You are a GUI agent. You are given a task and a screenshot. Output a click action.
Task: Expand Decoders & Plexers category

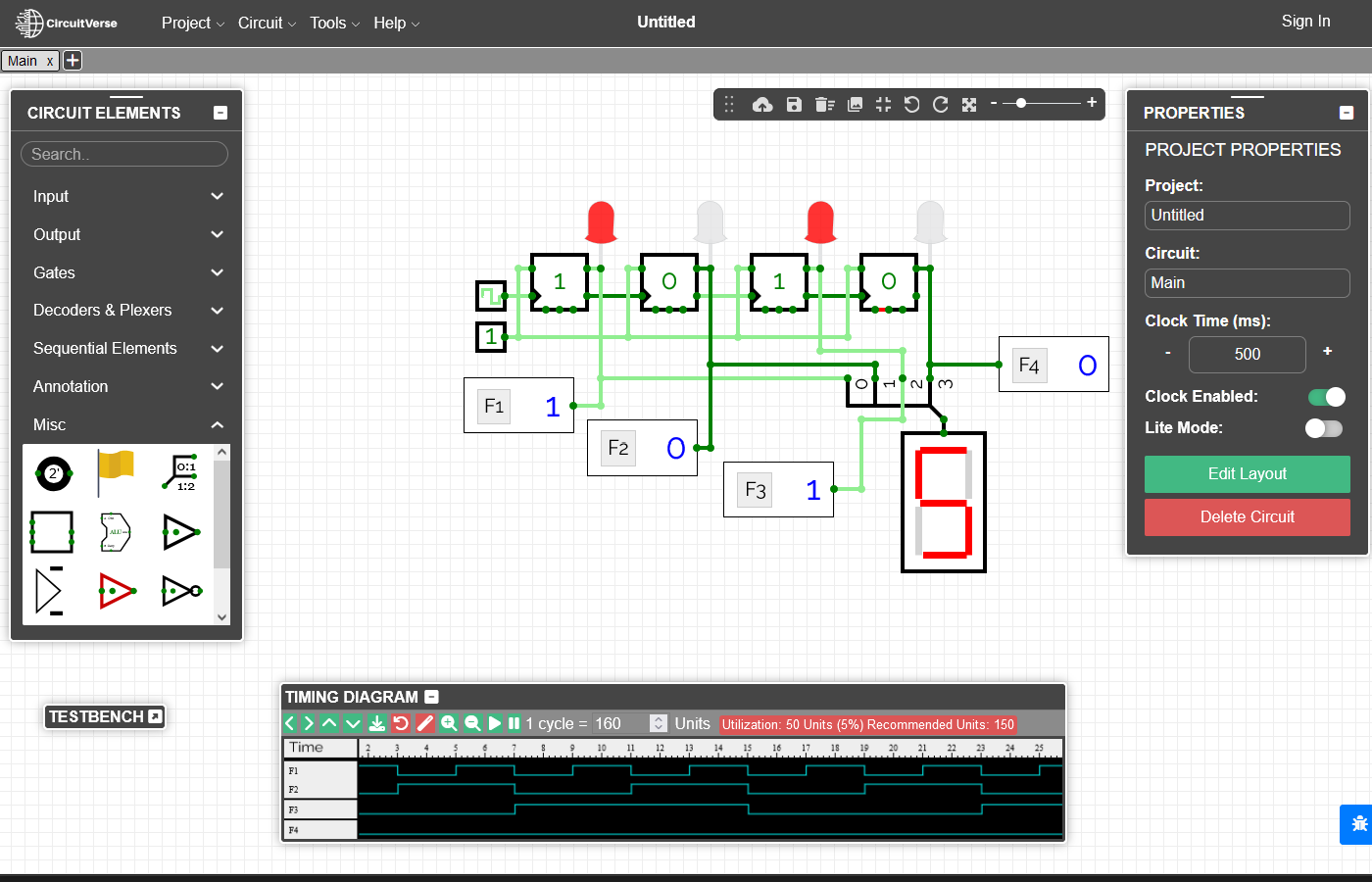[126, 310]
